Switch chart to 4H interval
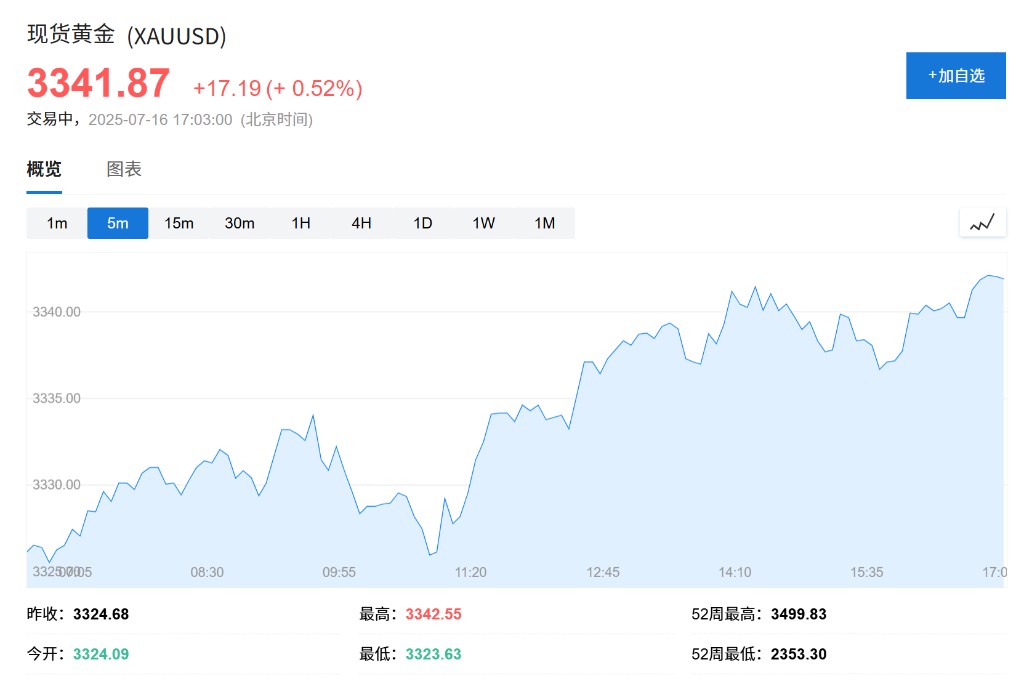The height and width of the screenshot is (693, 1024). tap(362, 223)
